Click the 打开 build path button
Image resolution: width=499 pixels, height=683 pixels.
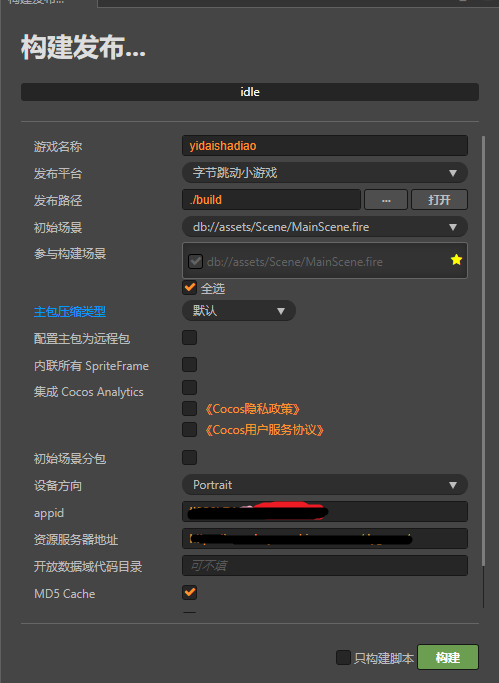pos(439,200)
